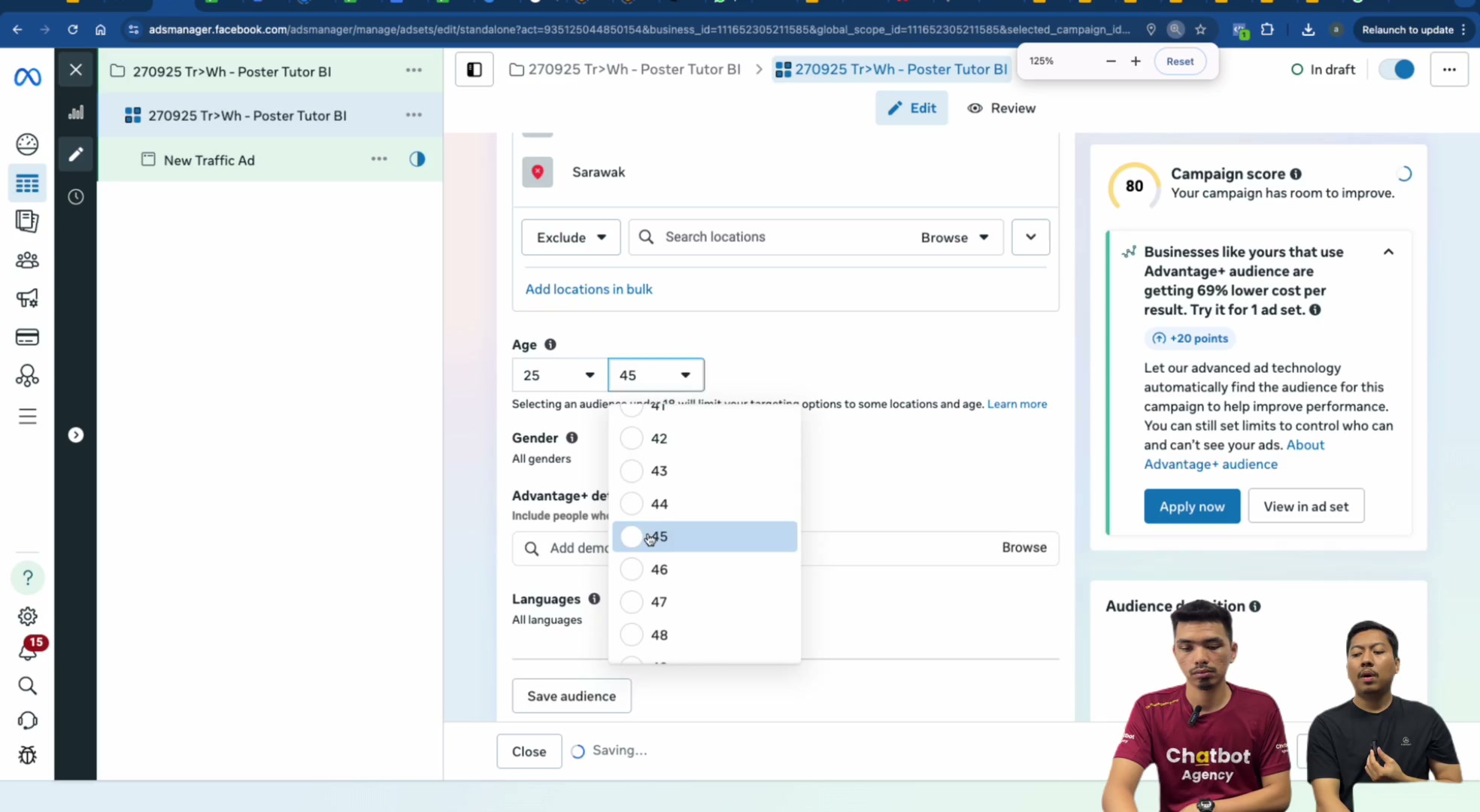Expand the chevron beside location search

point(1030,238)
